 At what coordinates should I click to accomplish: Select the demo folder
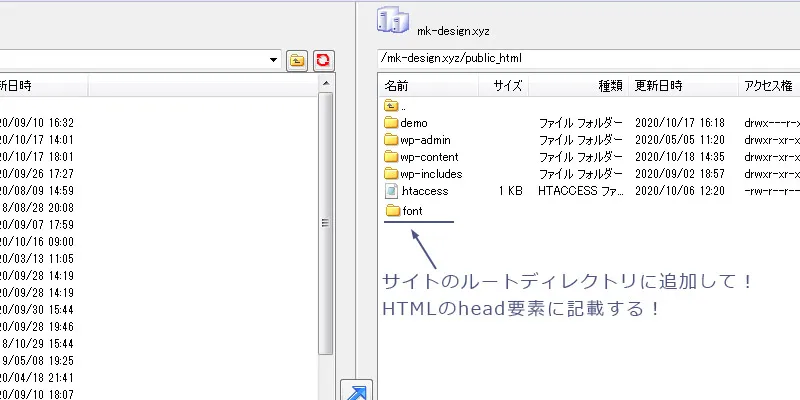(x=413, y=123)
